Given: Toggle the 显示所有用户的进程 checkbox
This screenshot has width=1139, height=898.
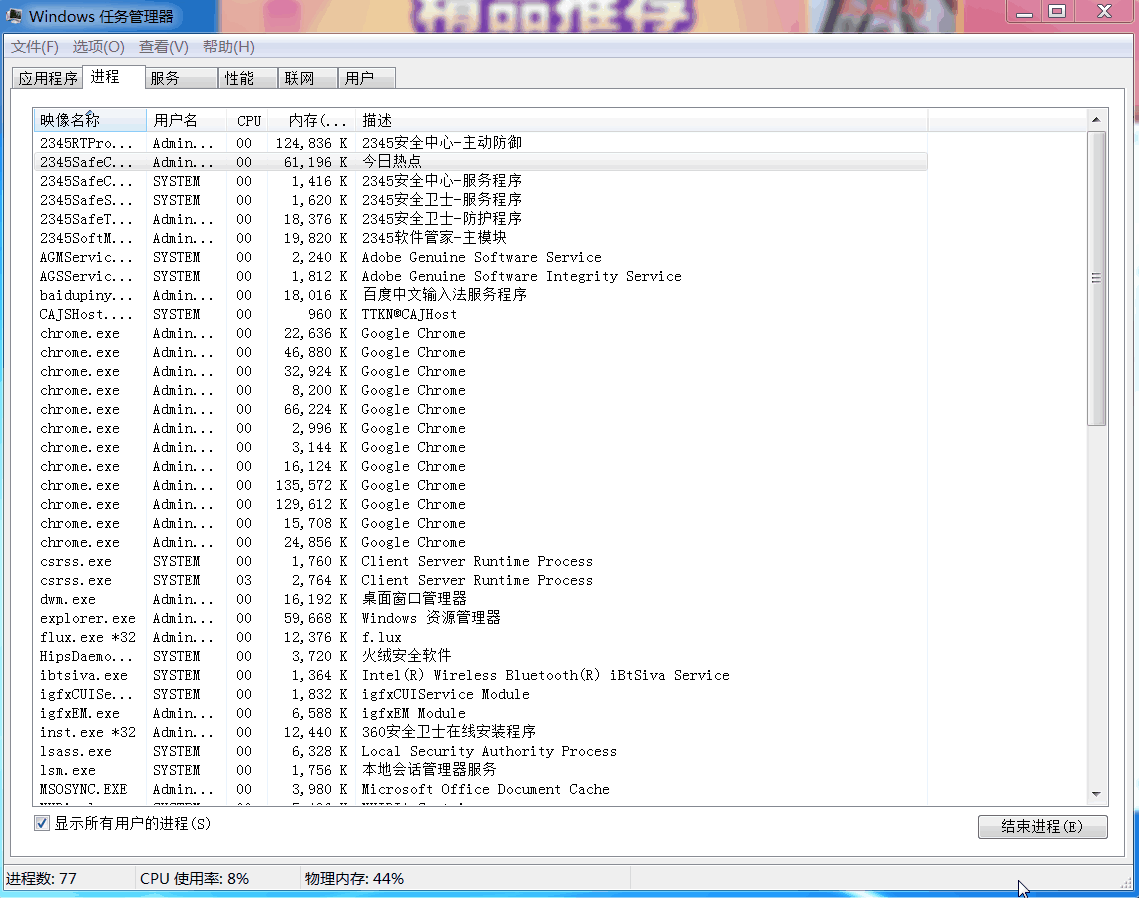Looking at the screenshot, I should [x=42, y=823].
